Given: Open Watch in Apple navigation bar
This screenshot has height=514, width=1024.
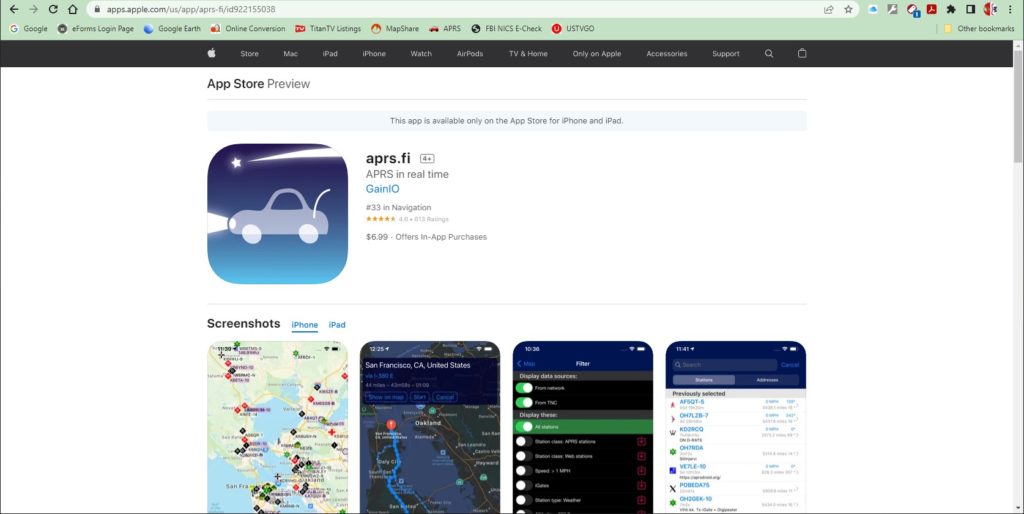Looking at the screenshot, I should (421, 54).
